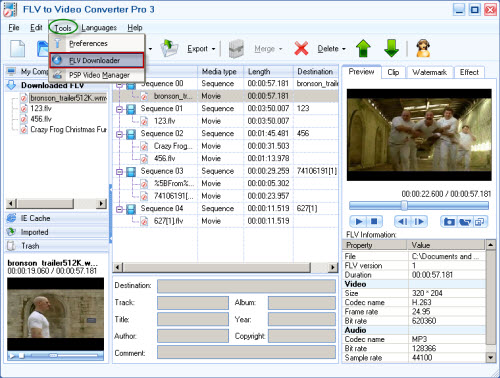This screenshot has width=500, height=378.
Task: Open the Imported section
Action: (x=57, y=232)
